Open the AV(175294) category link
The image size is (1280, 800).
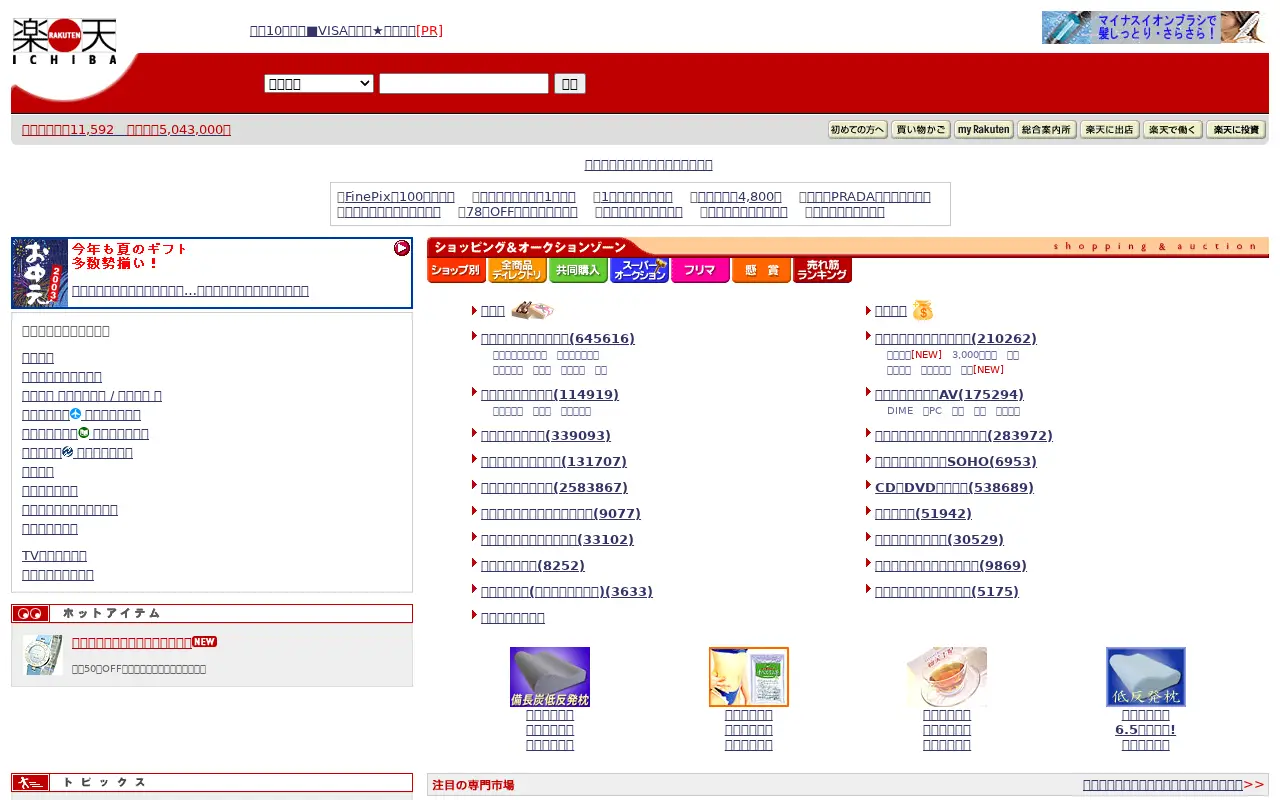click(x=949, y=394)
